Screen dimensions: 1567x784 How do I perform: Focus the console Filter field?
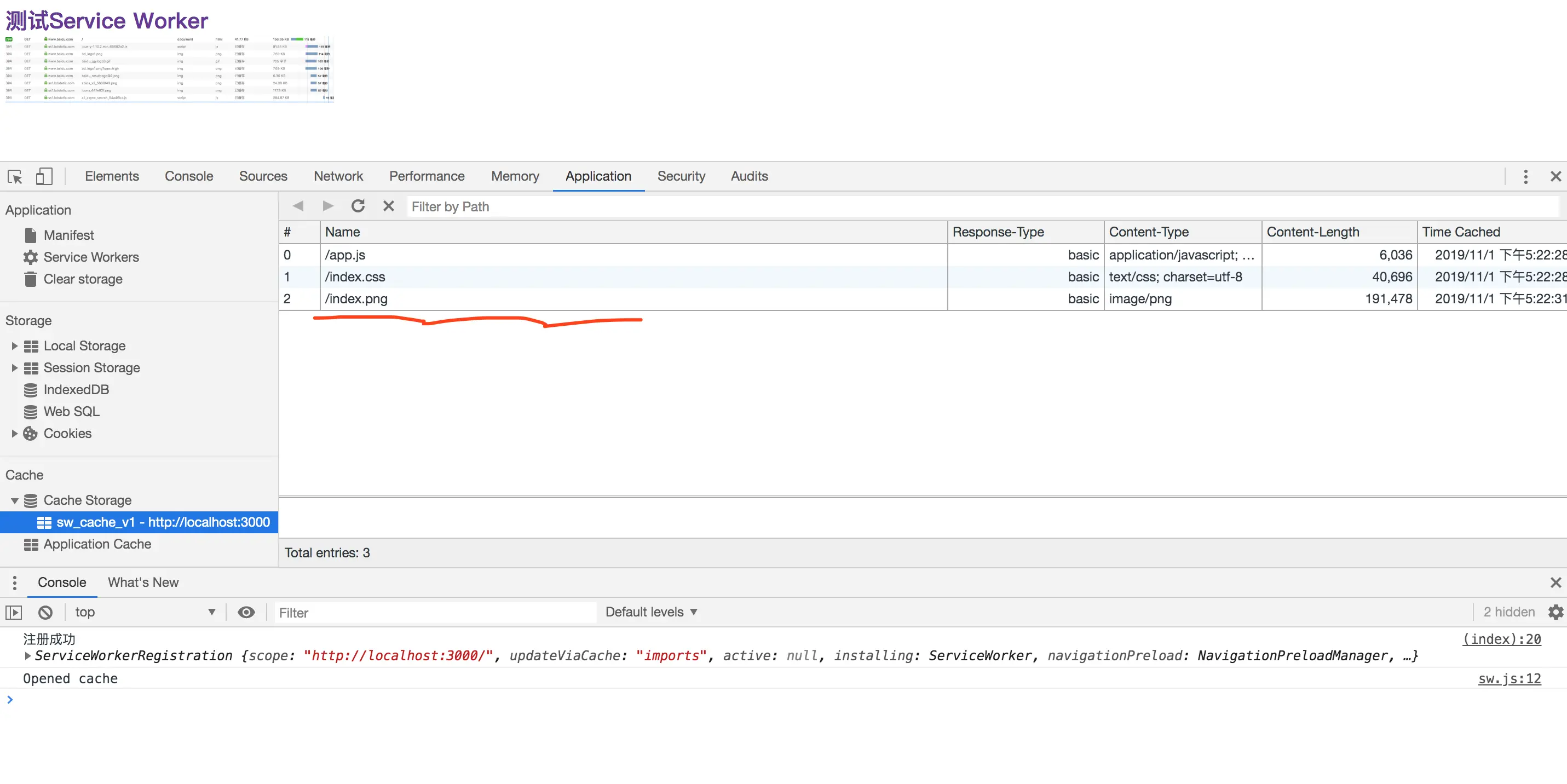pyautogui.click(x=435, y=613)
